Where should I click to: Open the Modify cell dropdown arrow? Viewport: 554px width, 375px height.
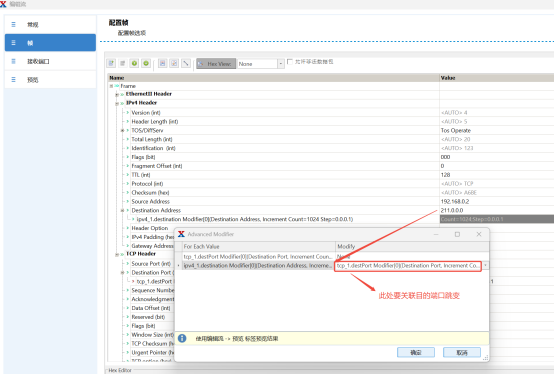pyautogui.click(x=485, y=265)
